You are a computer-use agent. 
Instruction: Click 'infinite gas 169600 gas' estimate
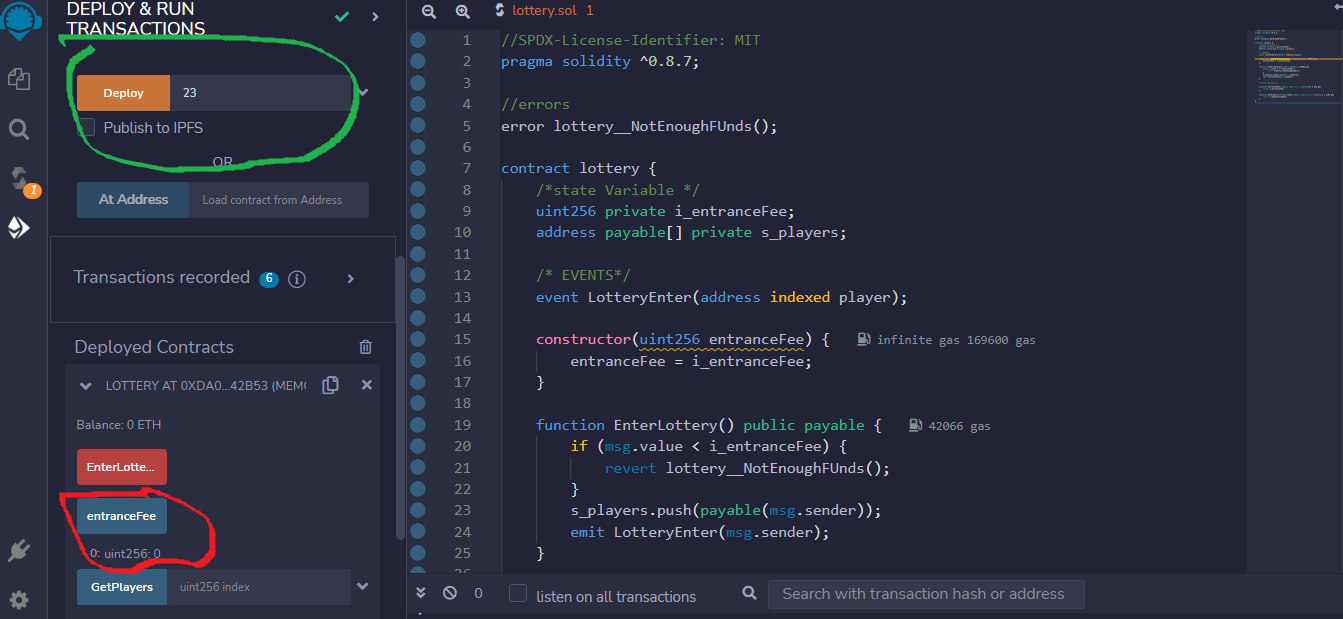[x=956, y=340]
